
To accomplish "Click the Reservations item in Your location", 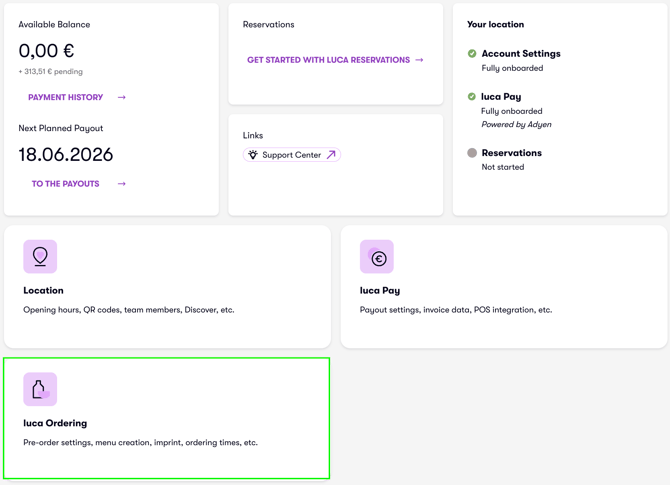I will 511,153.
